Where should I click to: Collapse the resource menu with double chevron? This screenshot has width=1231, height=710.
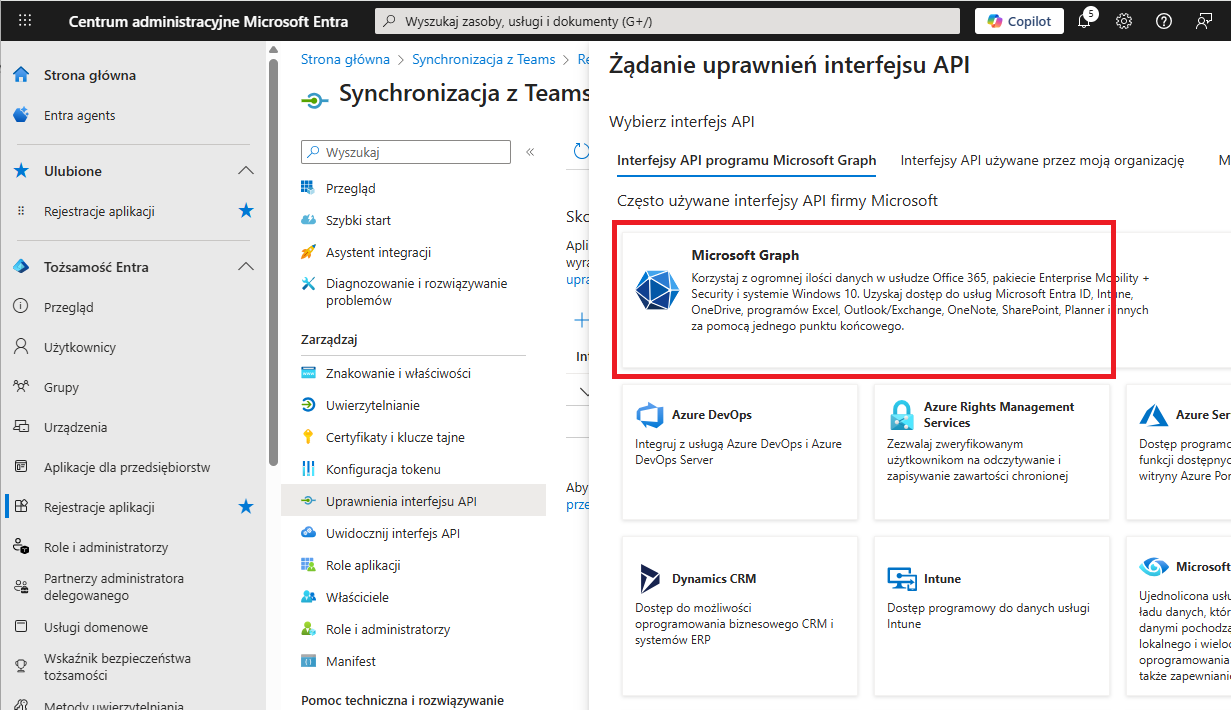tap(530, 152)
